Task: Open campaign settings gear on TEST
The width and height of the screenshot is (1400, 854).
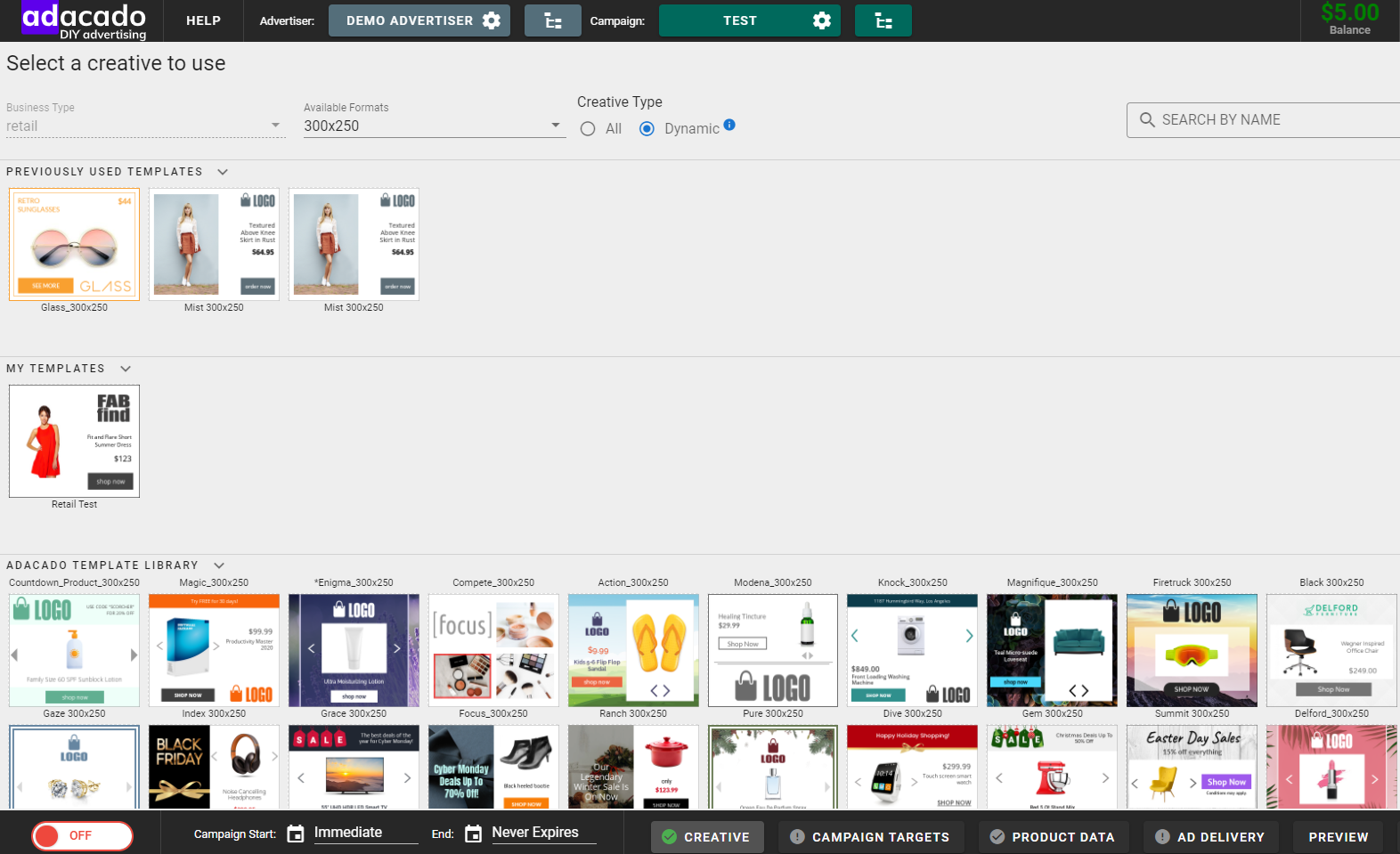Action: pyautogui.click(x=822, y=20)
